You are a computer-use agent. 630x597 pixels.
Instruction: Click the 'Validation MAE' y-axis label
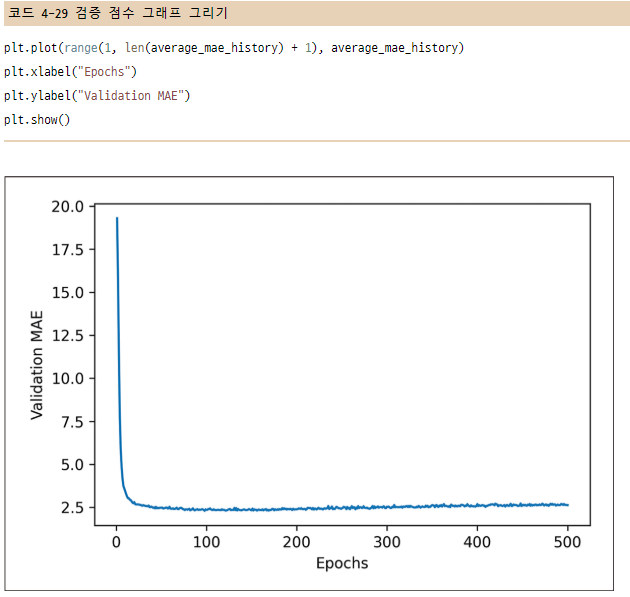[x=37, y=365]
